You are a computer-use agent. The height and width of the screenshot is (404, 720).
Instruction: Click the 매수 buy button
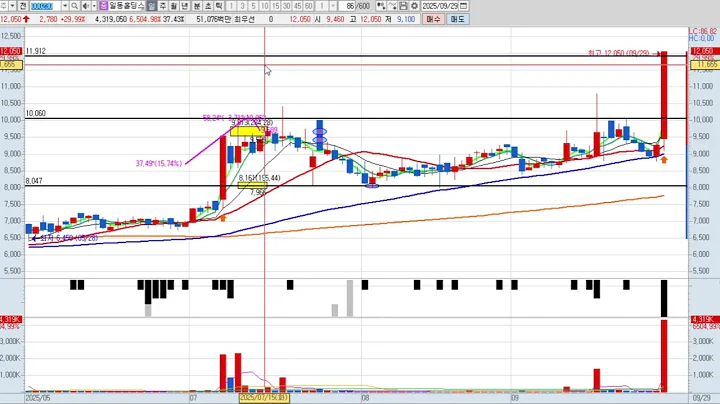pos(433,19)
